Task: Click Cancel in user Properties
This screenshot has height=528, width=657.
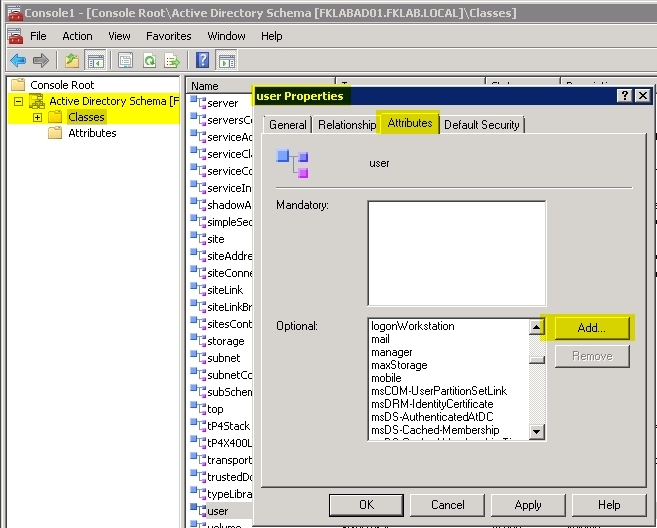Action: click(447, 505)
